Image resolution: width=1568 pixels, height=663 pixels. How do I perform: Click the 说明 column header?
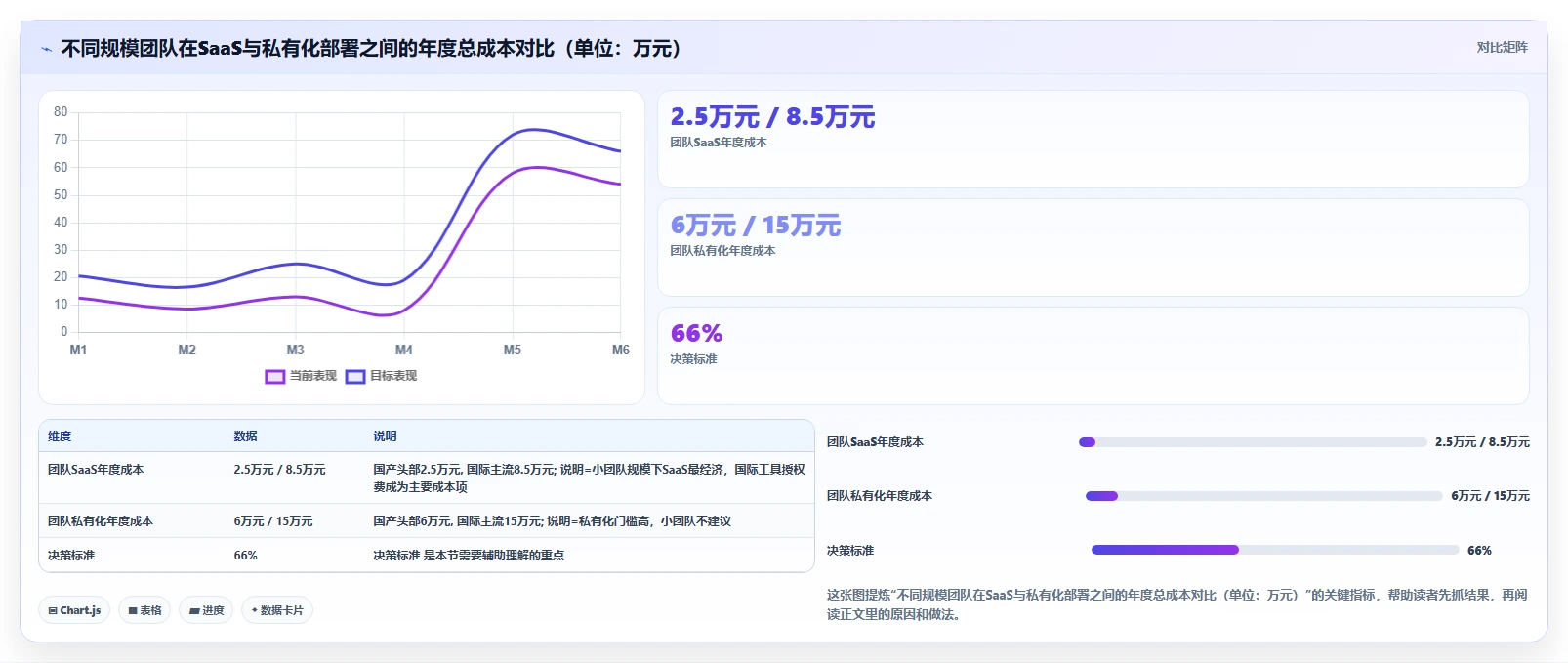click(x=385, y=436)
